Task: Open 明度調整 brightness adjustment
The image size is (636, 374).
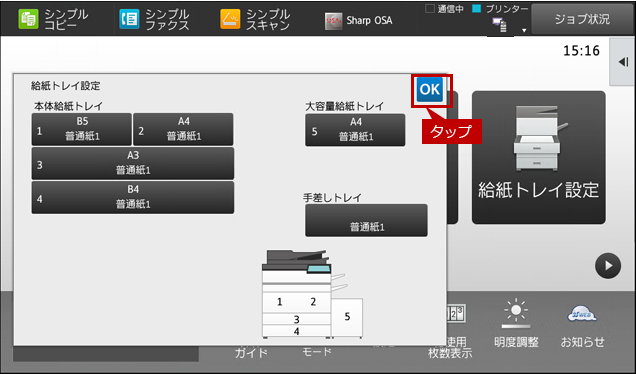Action: click(516, 324)
